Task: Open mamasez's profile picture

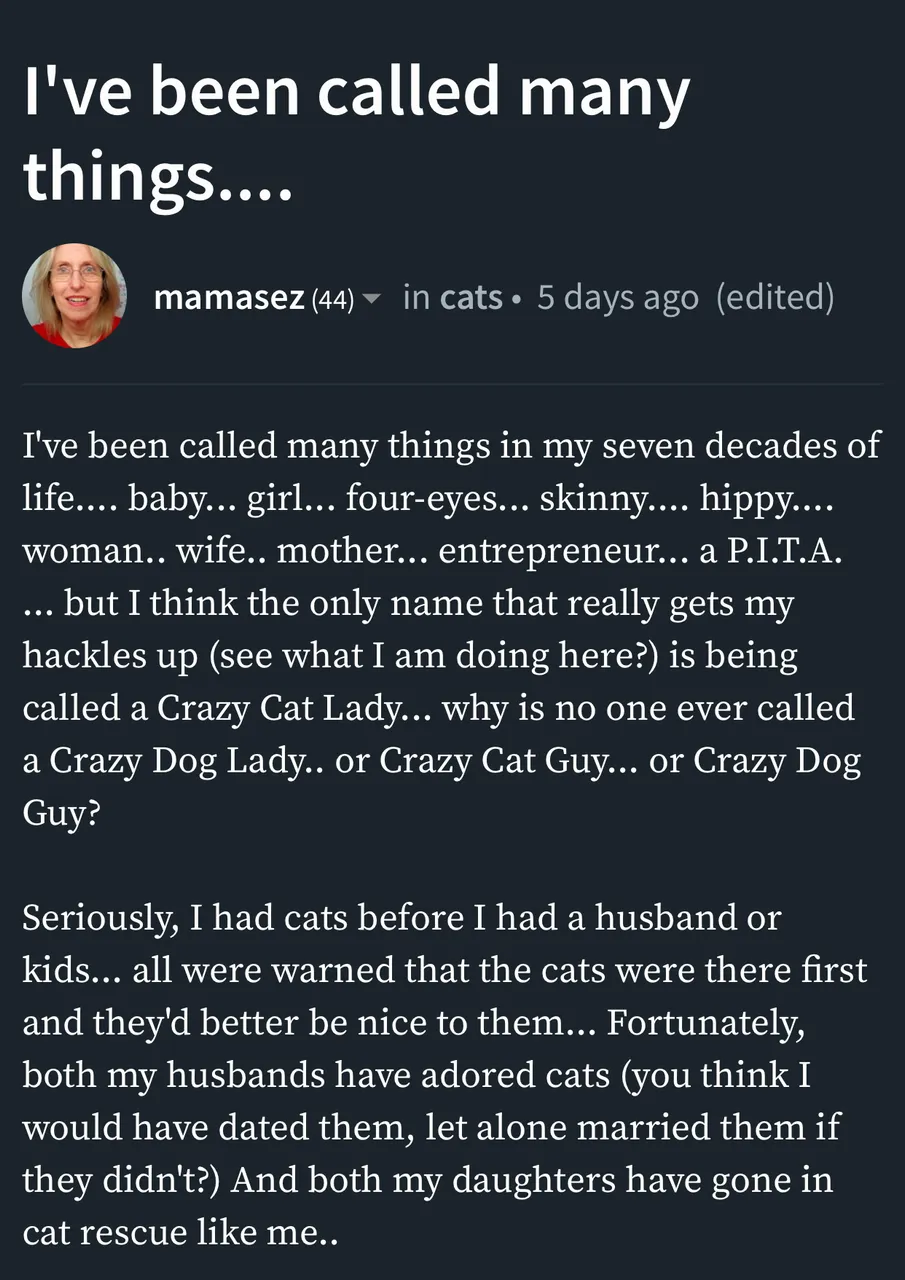Action: pos(74,296)
